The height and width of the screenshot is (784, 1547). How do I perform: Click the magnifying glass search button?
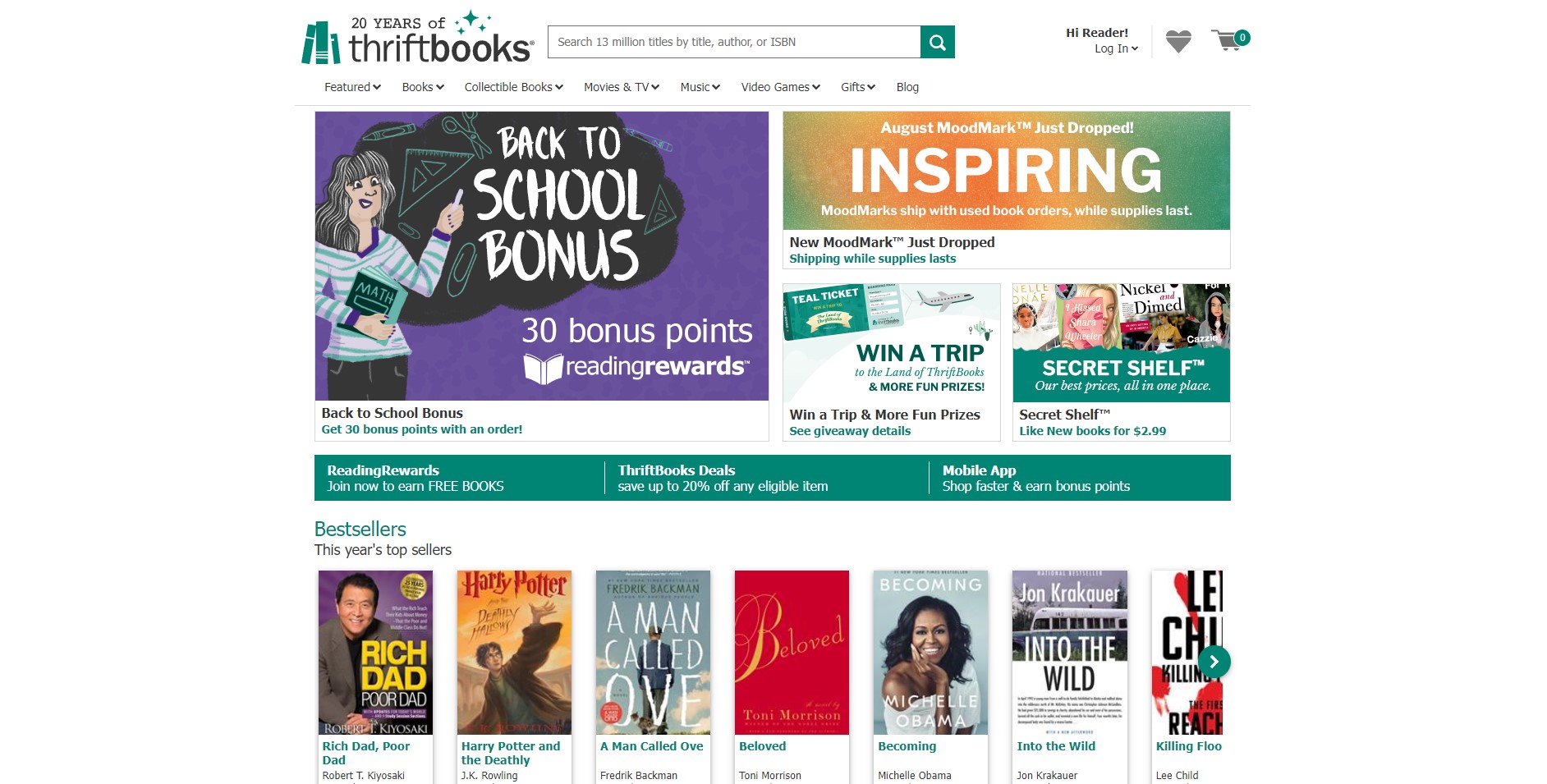(937, 42)
